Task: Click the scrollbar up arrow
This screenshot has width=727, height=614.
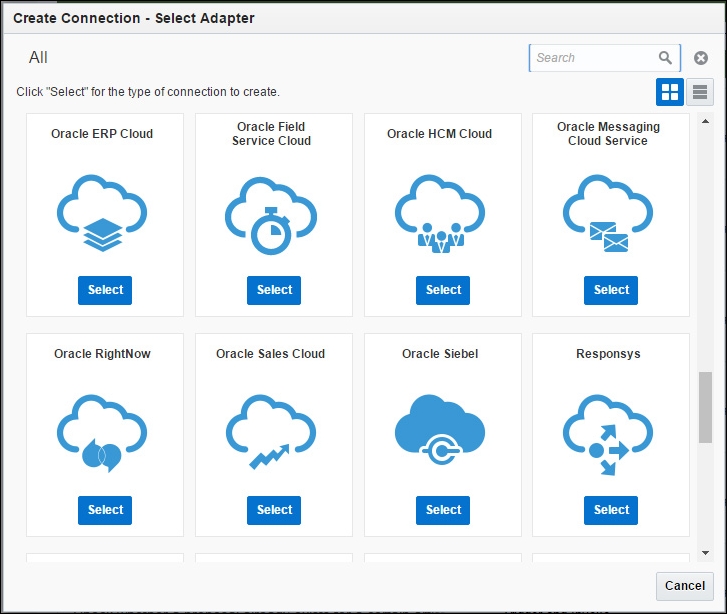Action: (x=705, y=122)
